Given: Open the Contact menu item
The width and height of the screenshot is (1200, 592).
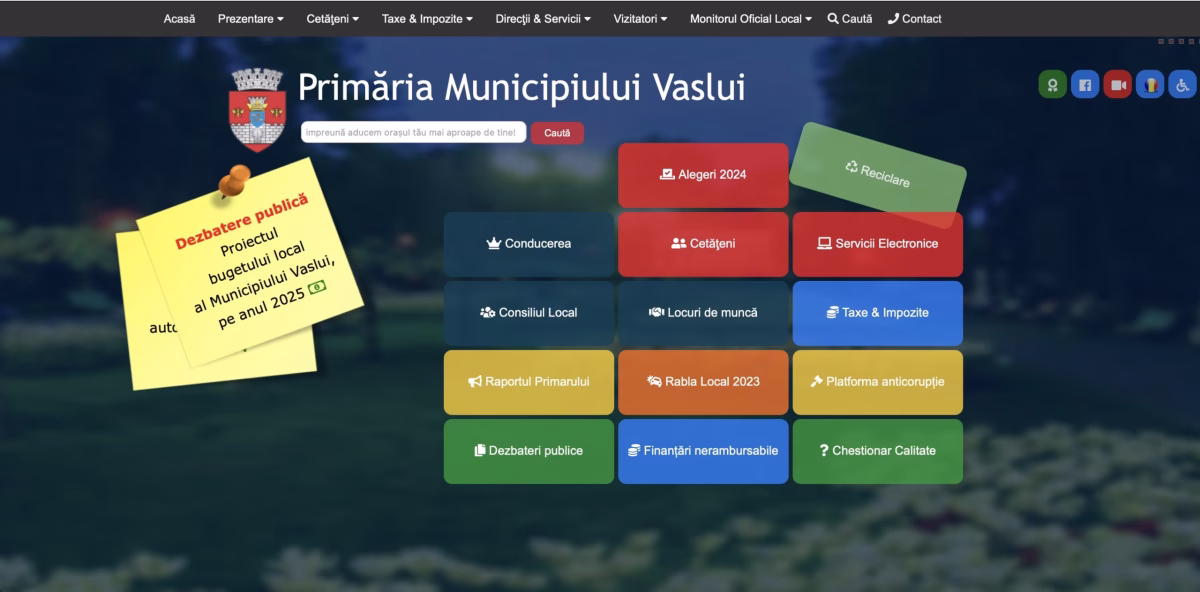Looking at the screenshot, I should pyautogui.click(x=915, y=18).
